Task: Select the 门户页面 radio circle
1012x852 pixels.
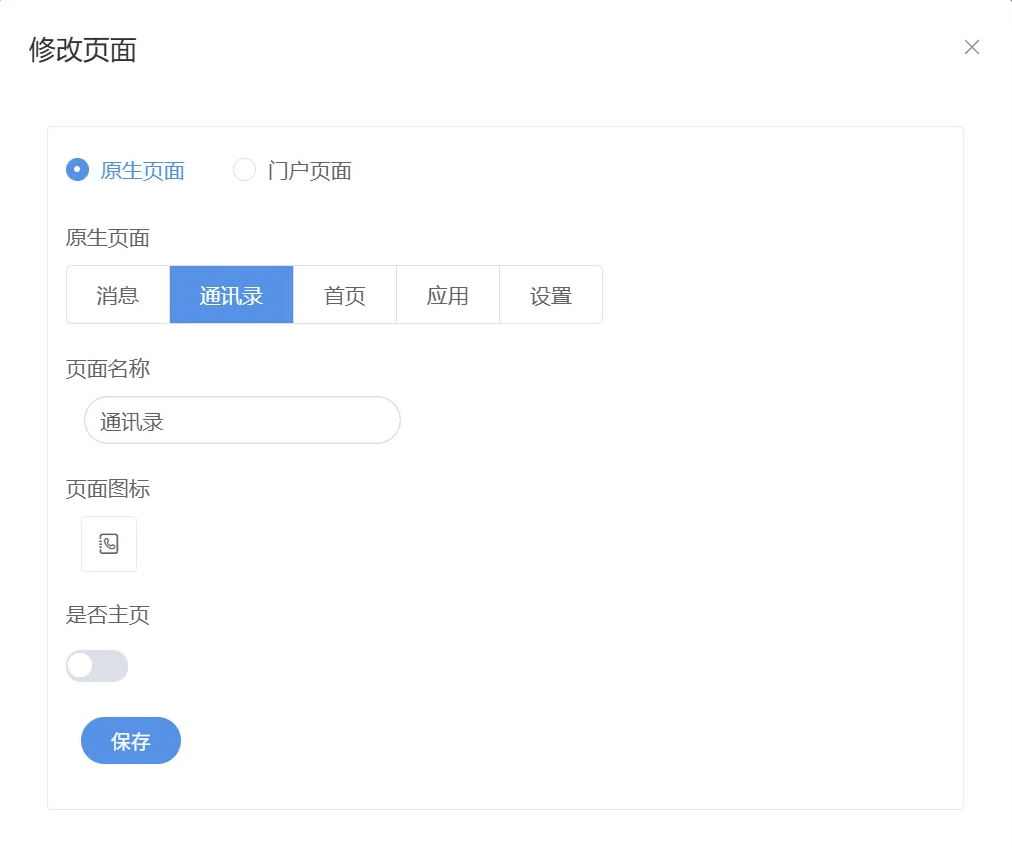Action: click(x=245, y=170)
